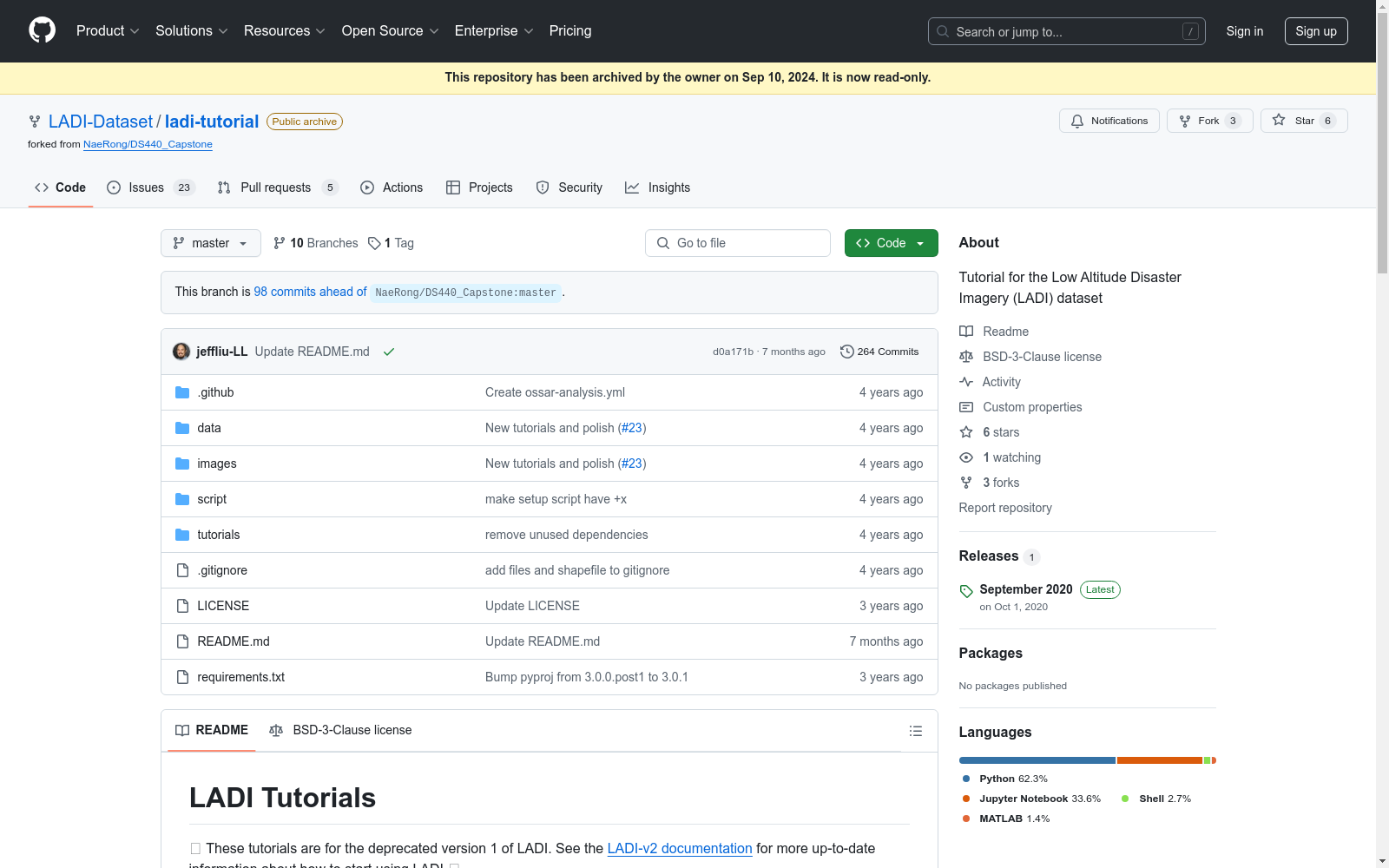Expand the Enterprise menu
The height and width of the screenshot is (868, 1389).
click(494, 31)
